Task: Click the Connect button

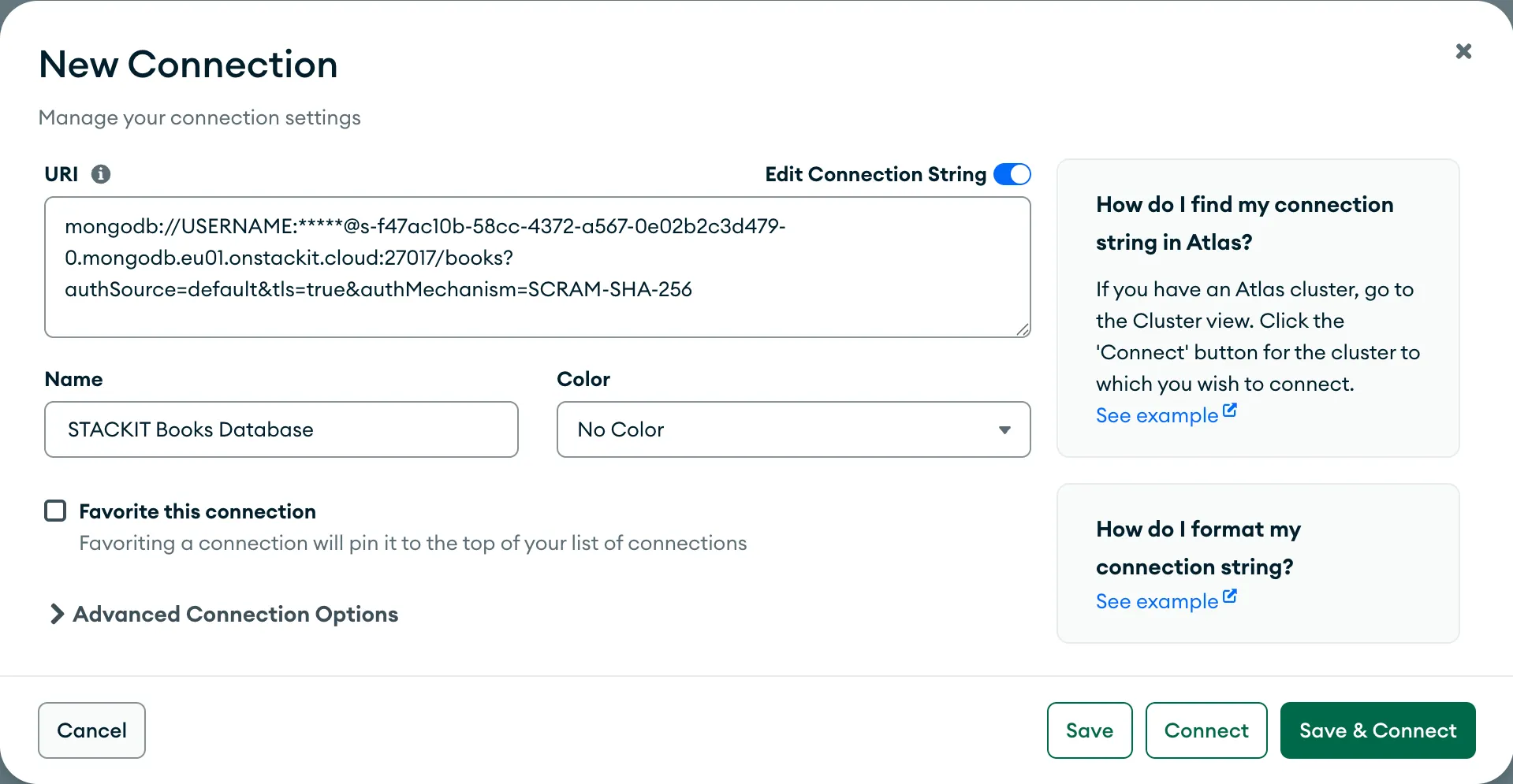Action: [1206, 730]
